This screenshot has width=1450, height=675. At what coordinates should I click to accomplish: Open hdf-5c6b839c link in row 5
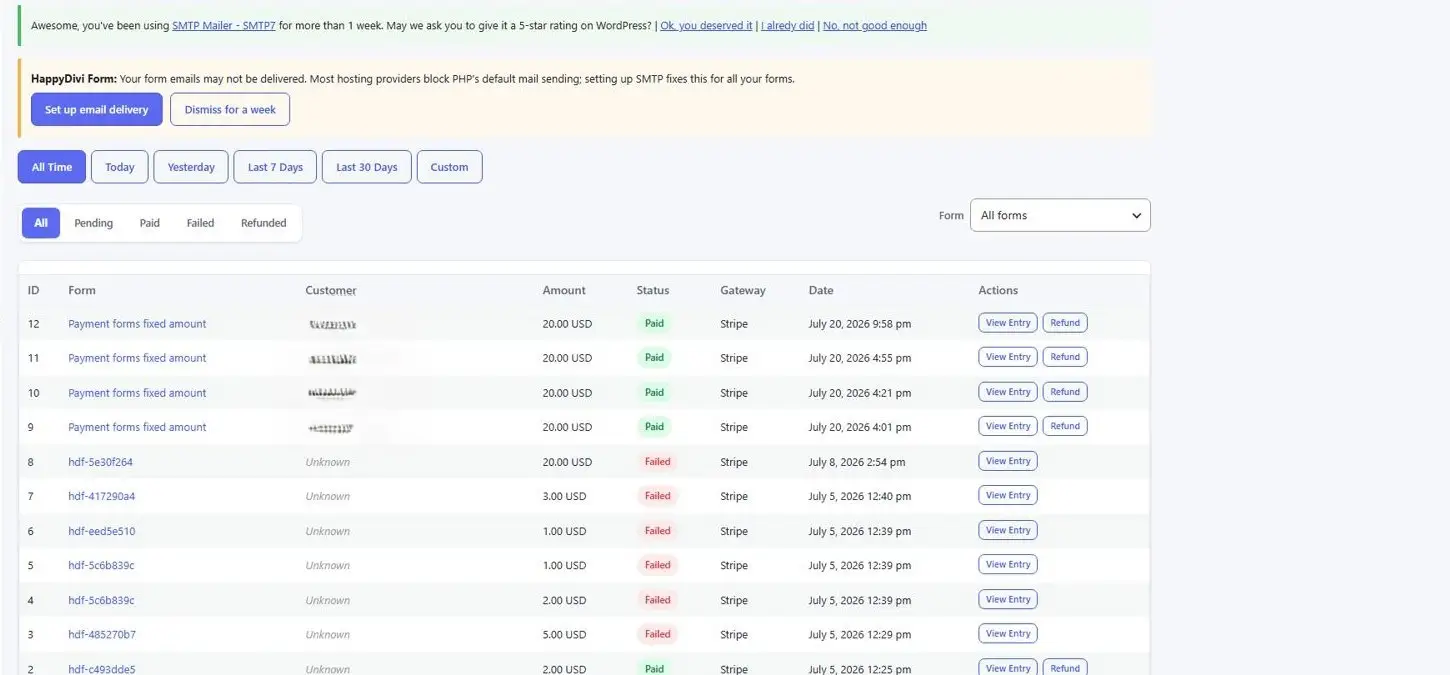(101, 565)
